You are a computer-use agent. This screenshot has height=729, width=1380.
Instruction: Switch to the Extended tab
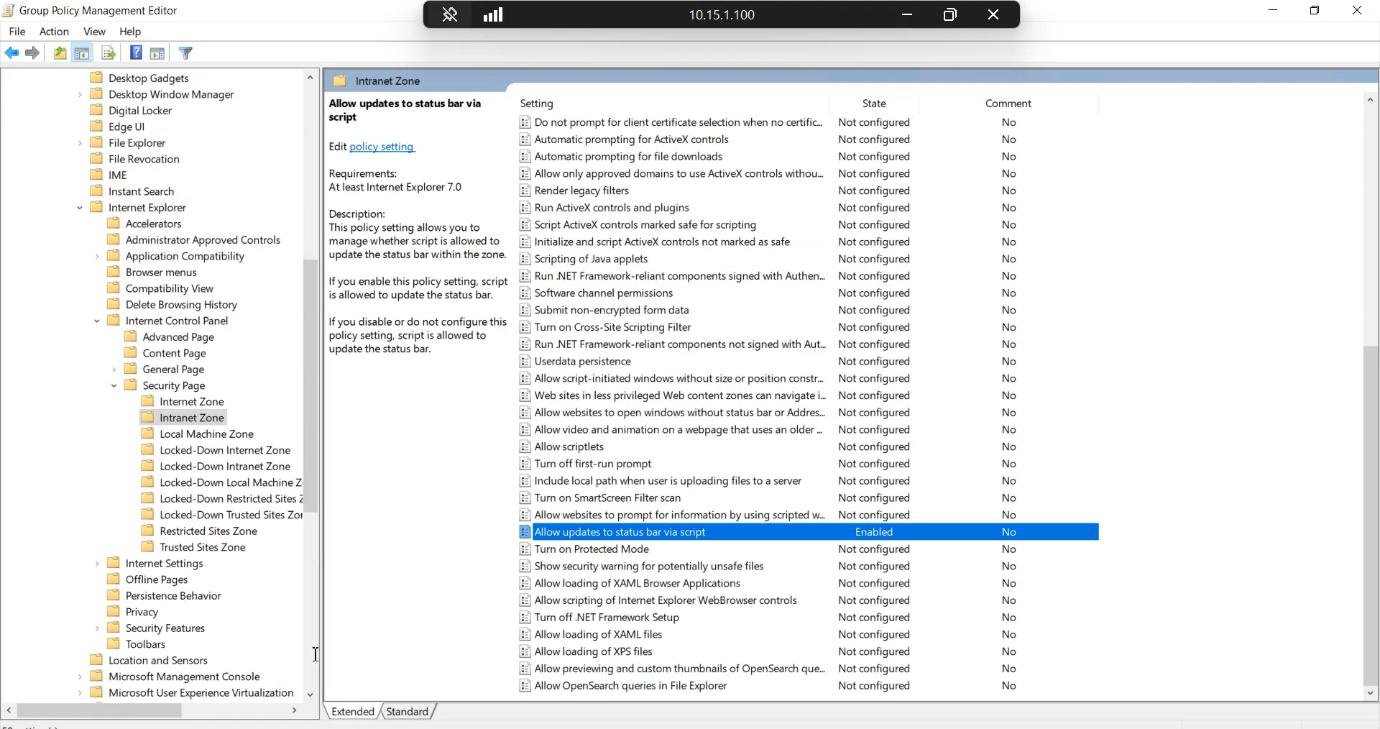click(353, 712)
